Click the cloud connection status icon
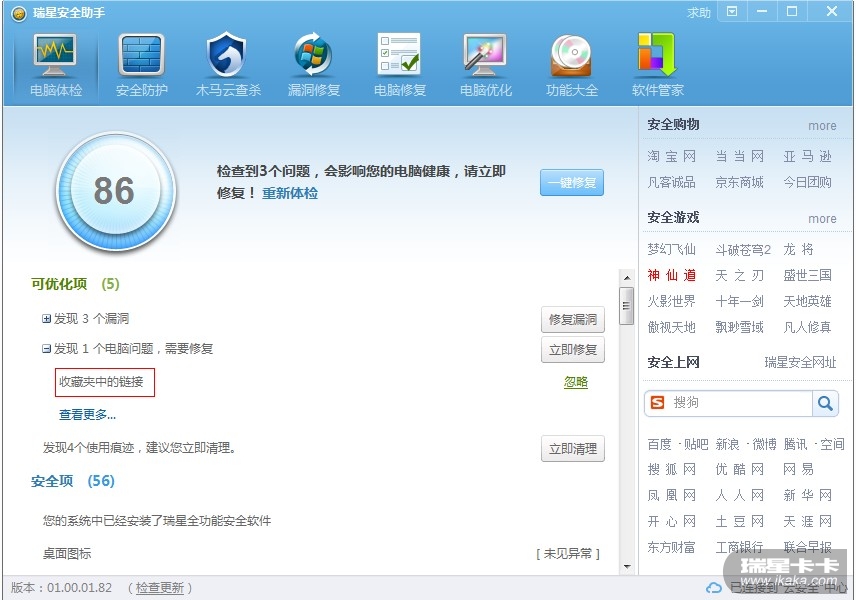 click(x=714, y=588)
